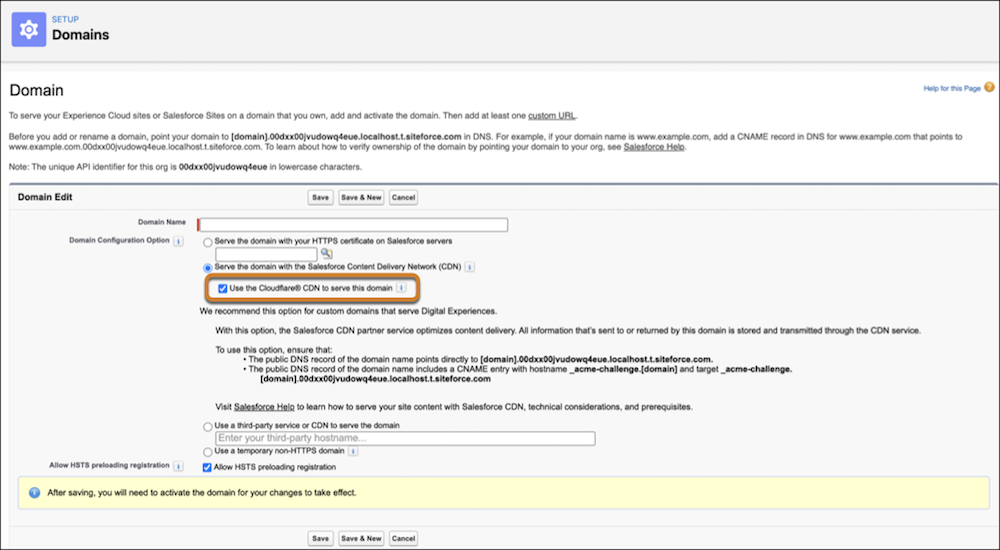1000x550 pixels.
Task: Click the blue info icon in yellow notice
Action: click(34, 493)
